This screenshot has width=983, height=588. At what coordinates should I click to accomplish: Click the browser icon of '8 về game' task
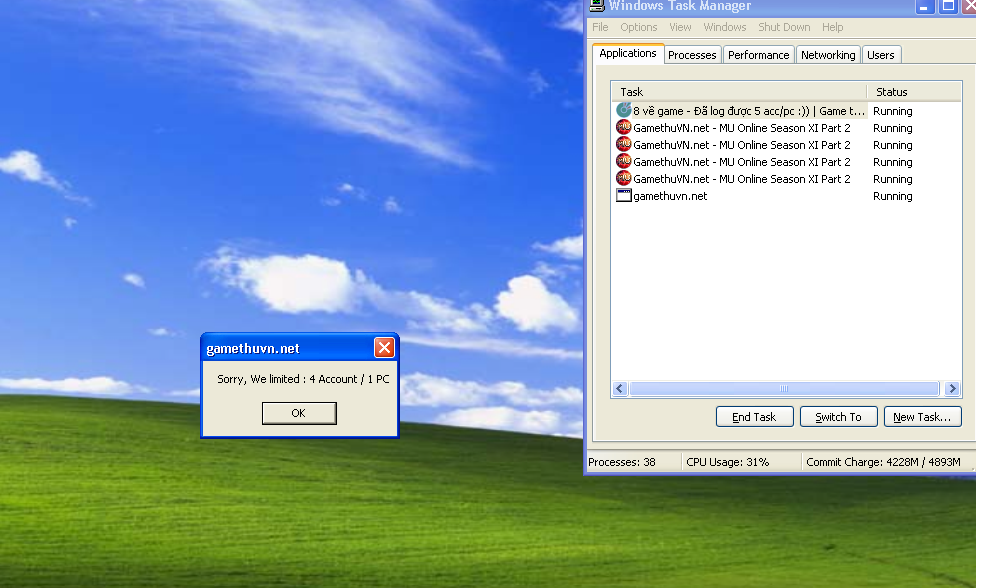pyautogui.click(x=623, y=110)
